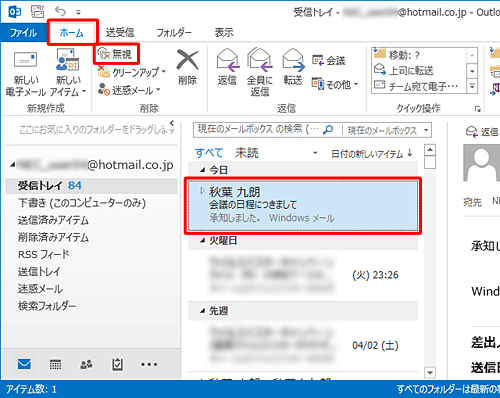Filter messages by 未読
Viewport: 500px width, 398px height.
coord(247,153)
